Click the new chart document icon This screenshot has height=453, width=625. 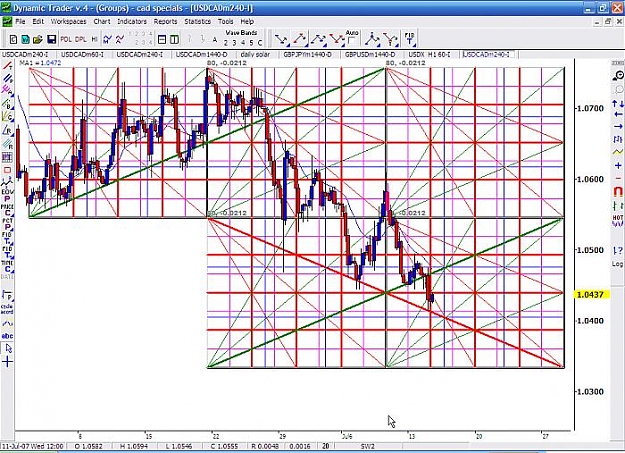tap(13, 39)
